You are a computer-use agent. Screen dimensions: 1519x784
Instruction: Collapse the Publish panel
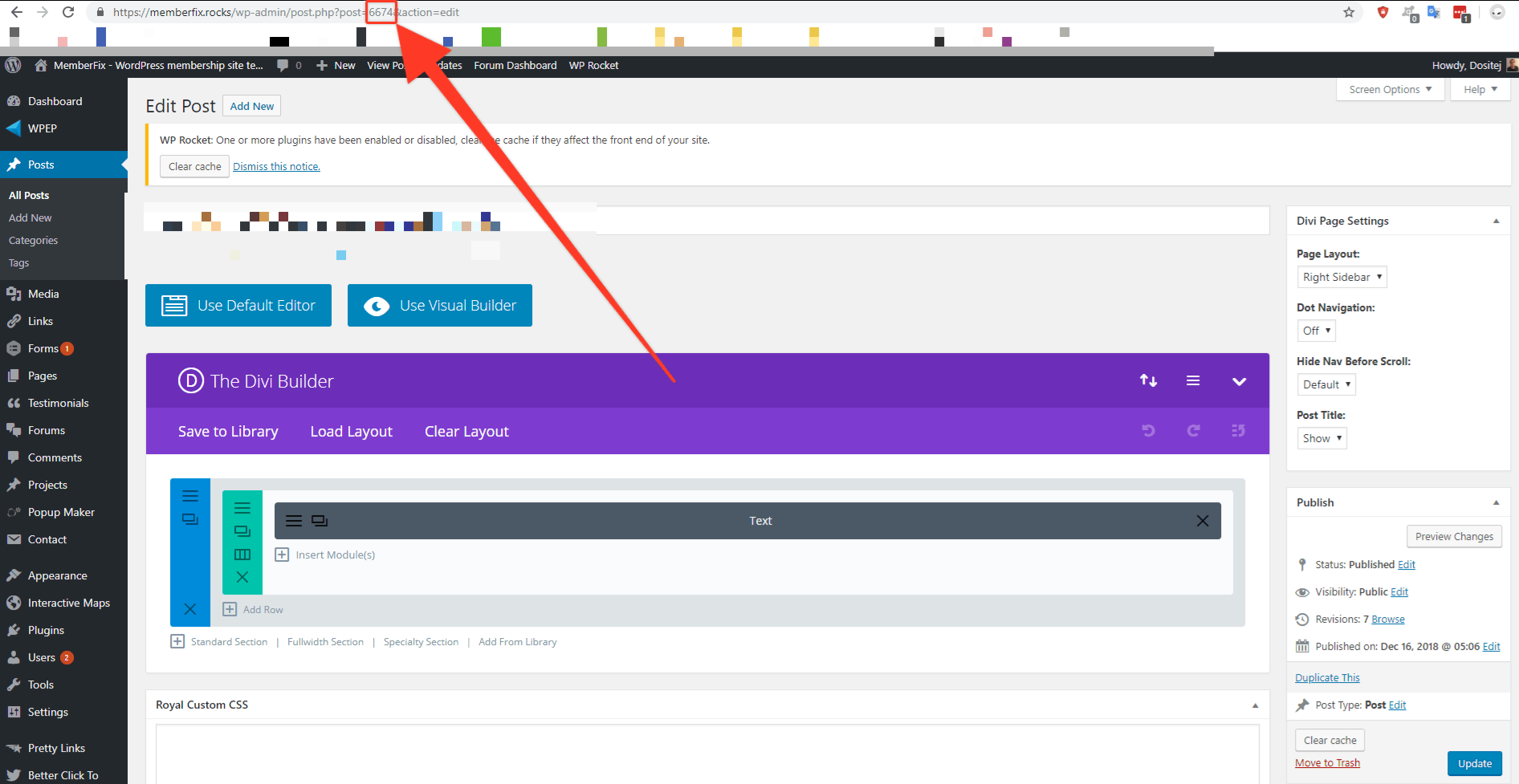[1496, 502]
